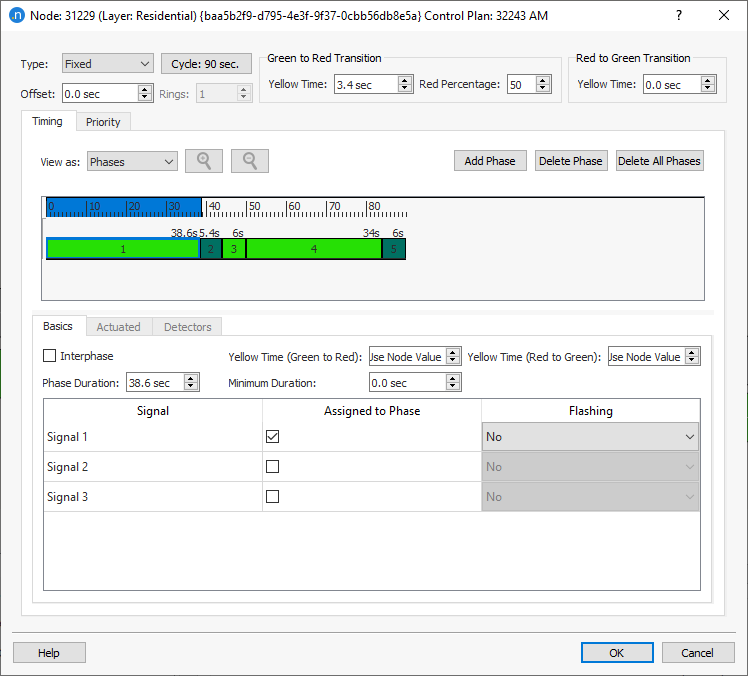
Task: Open Signal 1 Flashing dropdown
Action: [590, 437]
